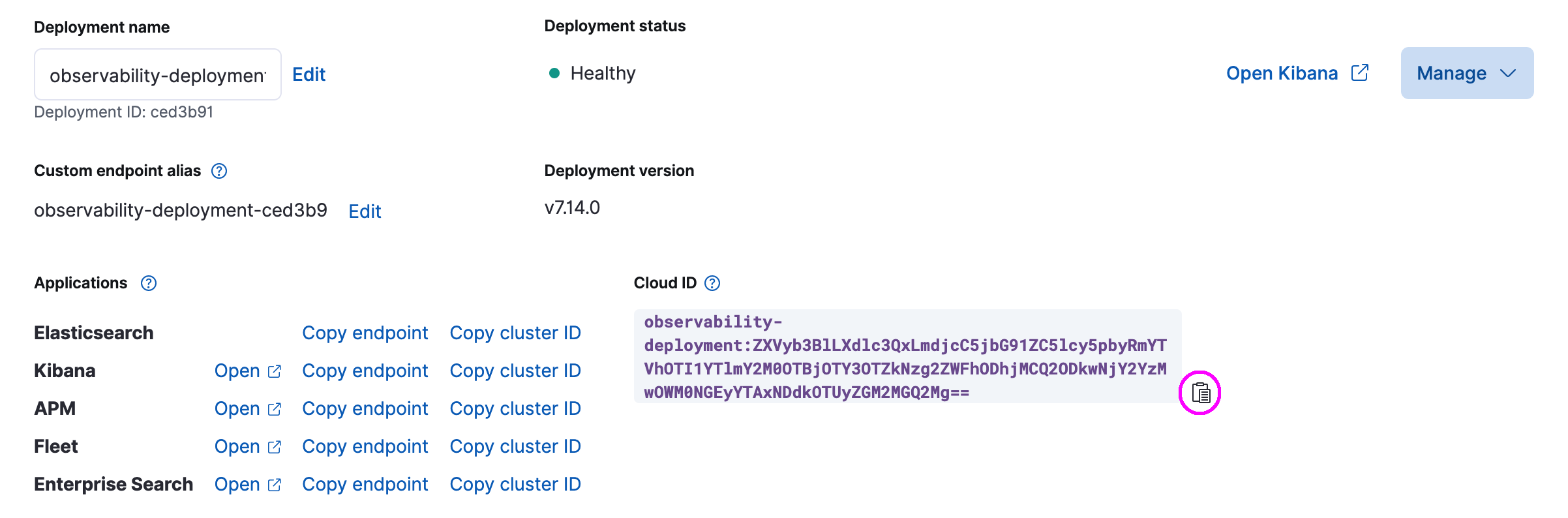Click the Applications help icon
This screenshot has height=518, width=1568.
tap(149, 283)
